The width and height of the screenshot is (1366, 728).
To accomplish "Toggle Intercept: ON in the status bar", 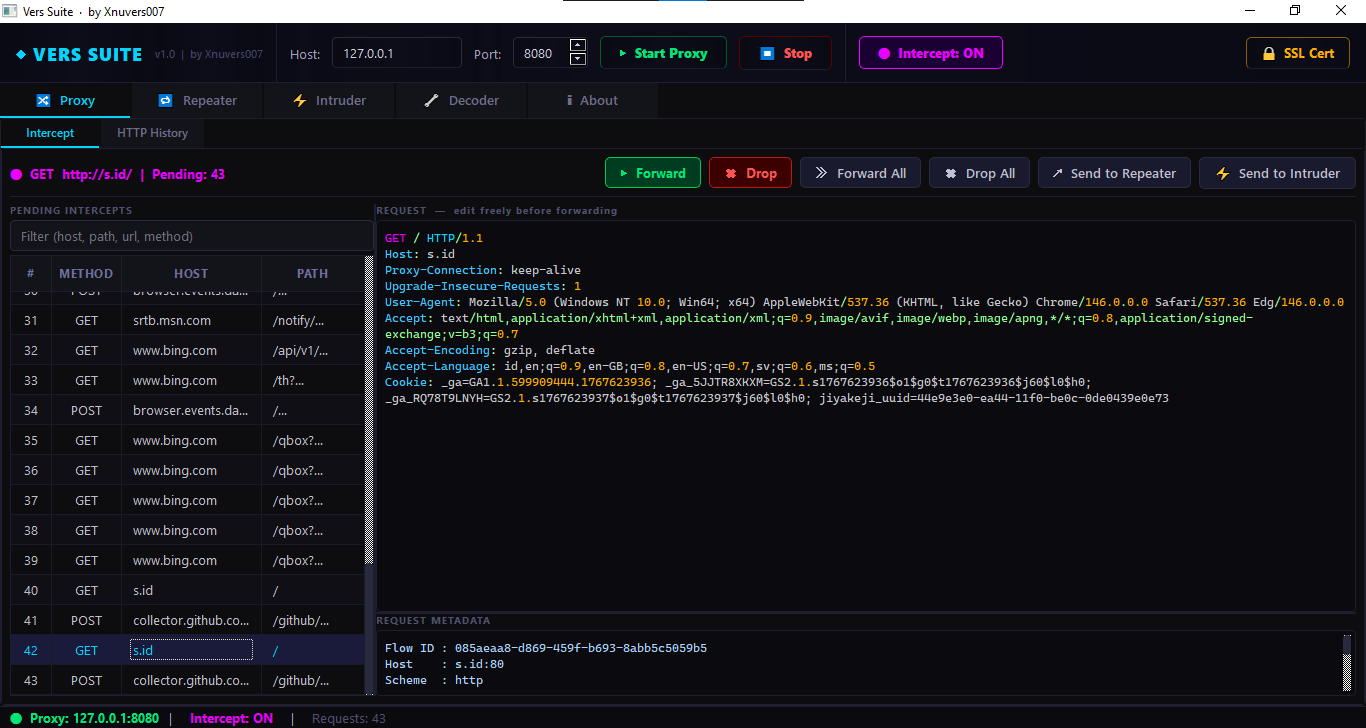I will [x=231, y=718].
